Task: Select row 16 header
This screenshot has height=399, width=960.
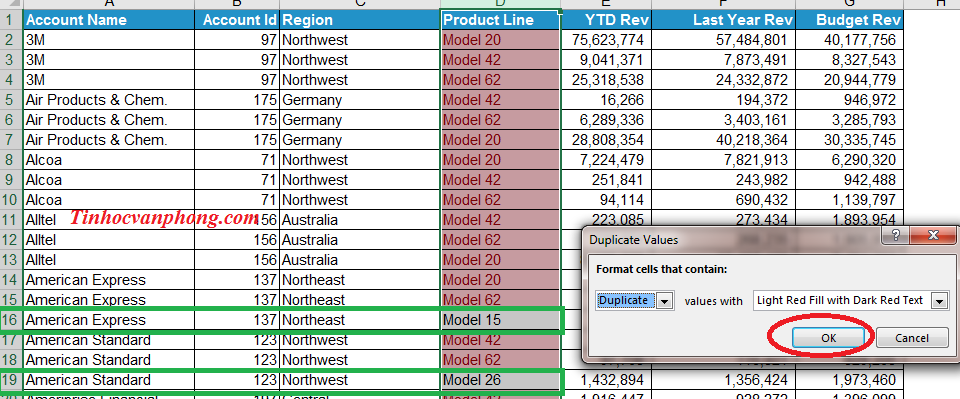Action: 11,320
